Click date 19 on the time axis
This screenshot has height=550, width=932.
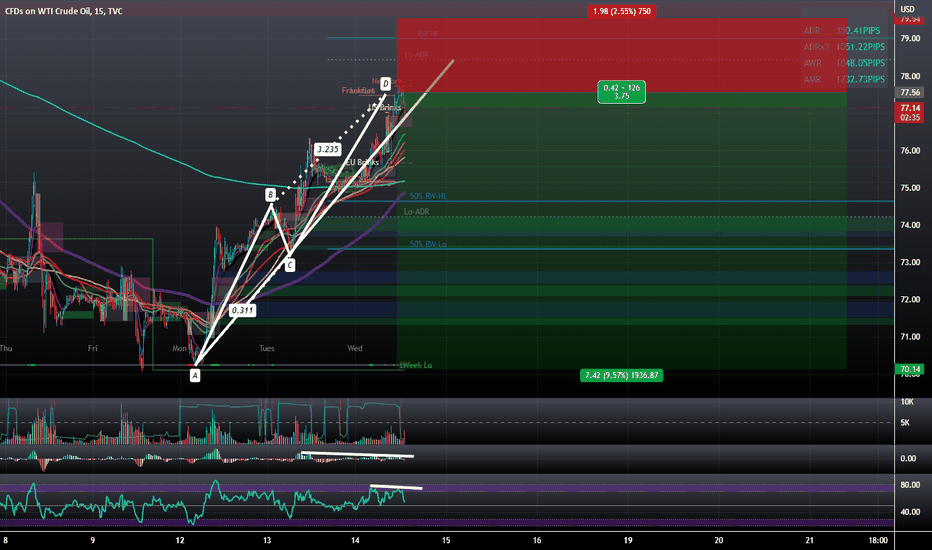[628, 540]
